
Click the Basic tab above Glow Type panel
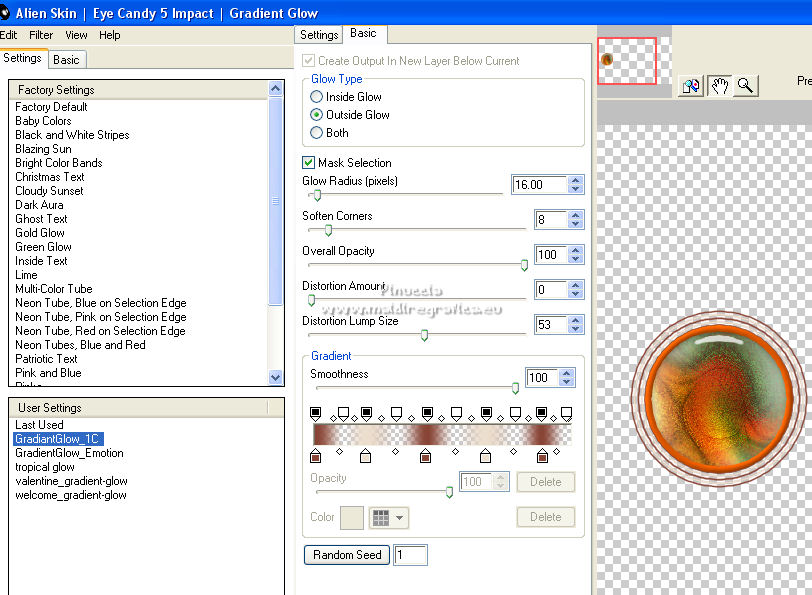pyautogui.click(x=363, y=33)
